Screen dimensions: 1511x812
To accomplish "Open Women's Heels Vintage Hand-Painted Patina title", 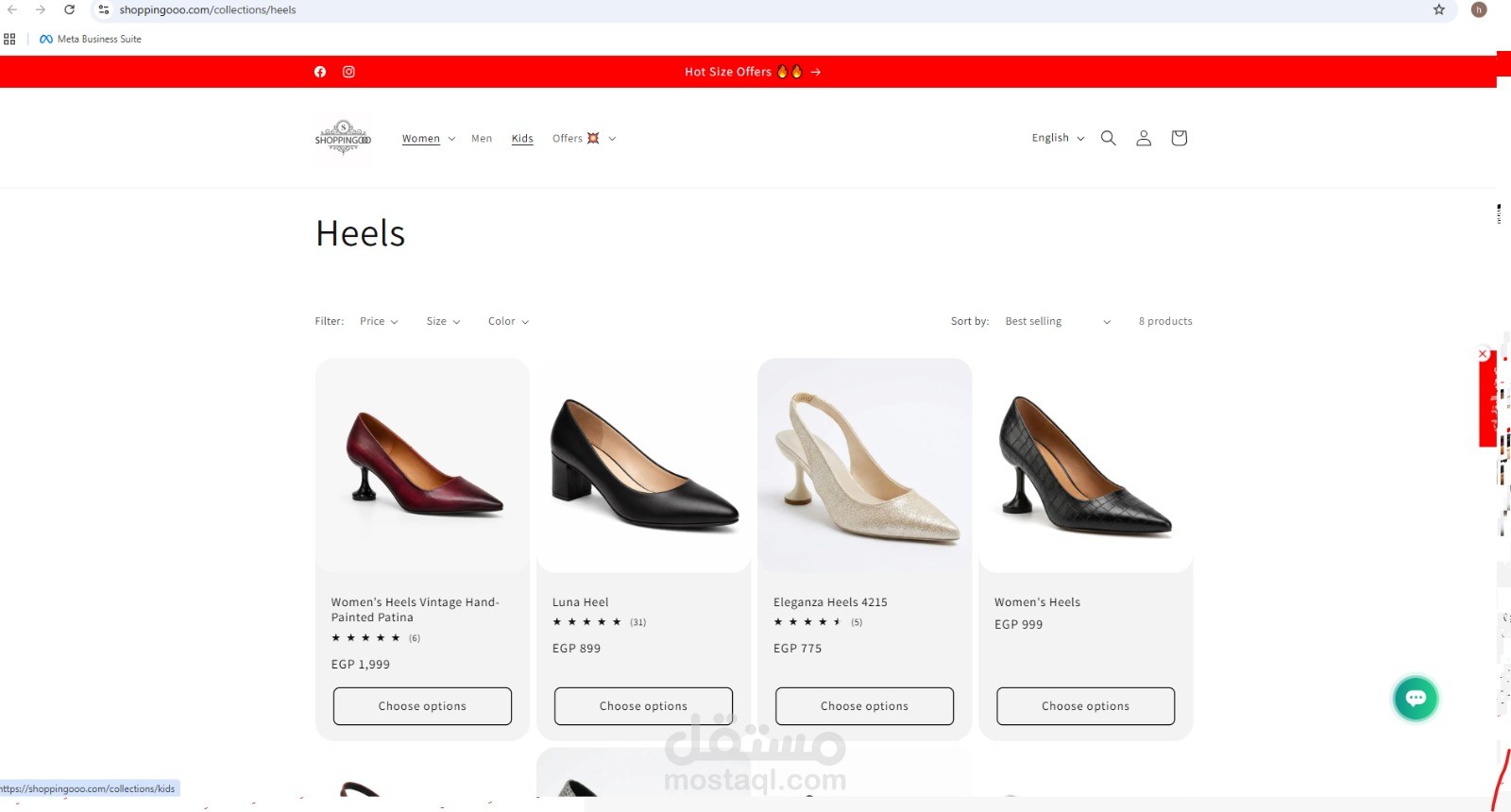I will tap(415, 610).
